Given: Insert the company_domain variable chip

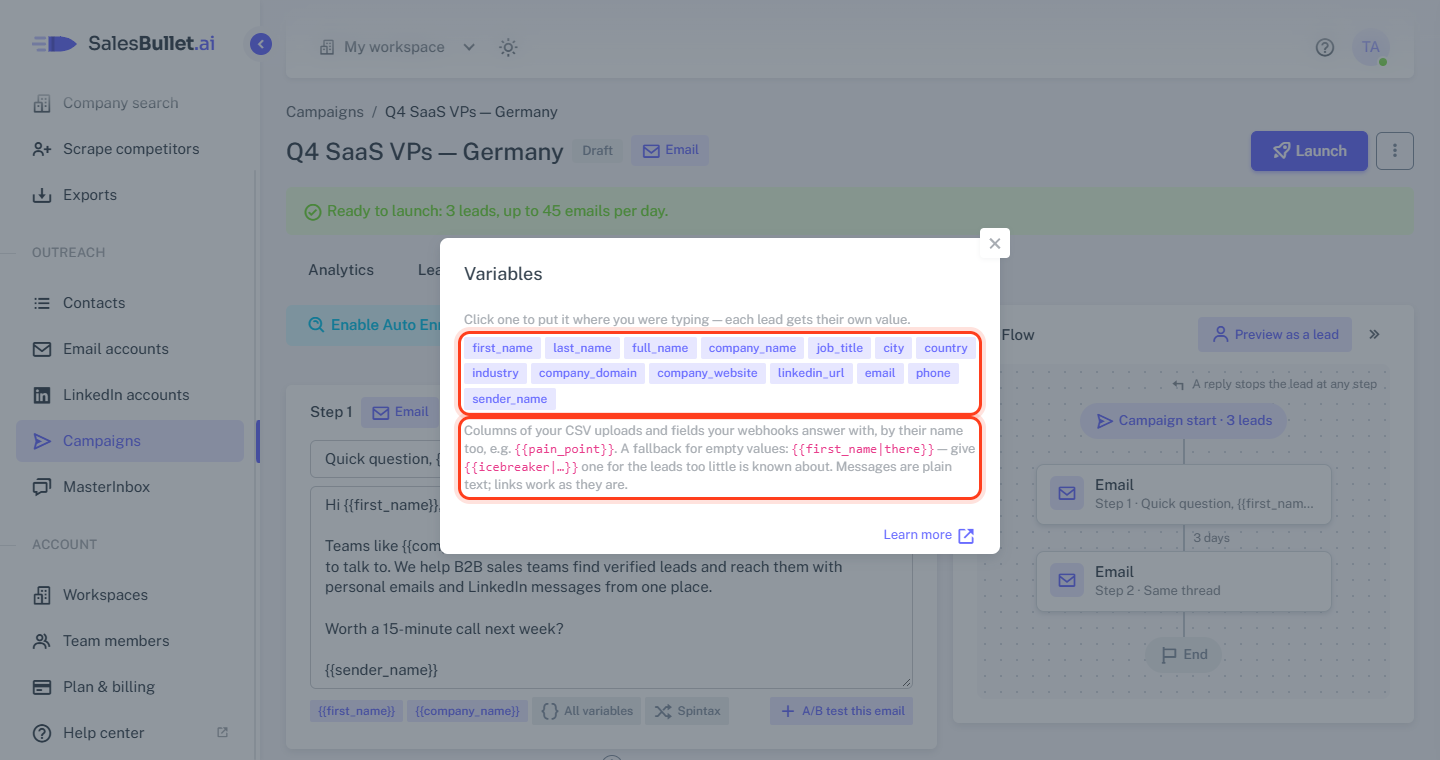Looking at the screenshot, I should 588,373.
